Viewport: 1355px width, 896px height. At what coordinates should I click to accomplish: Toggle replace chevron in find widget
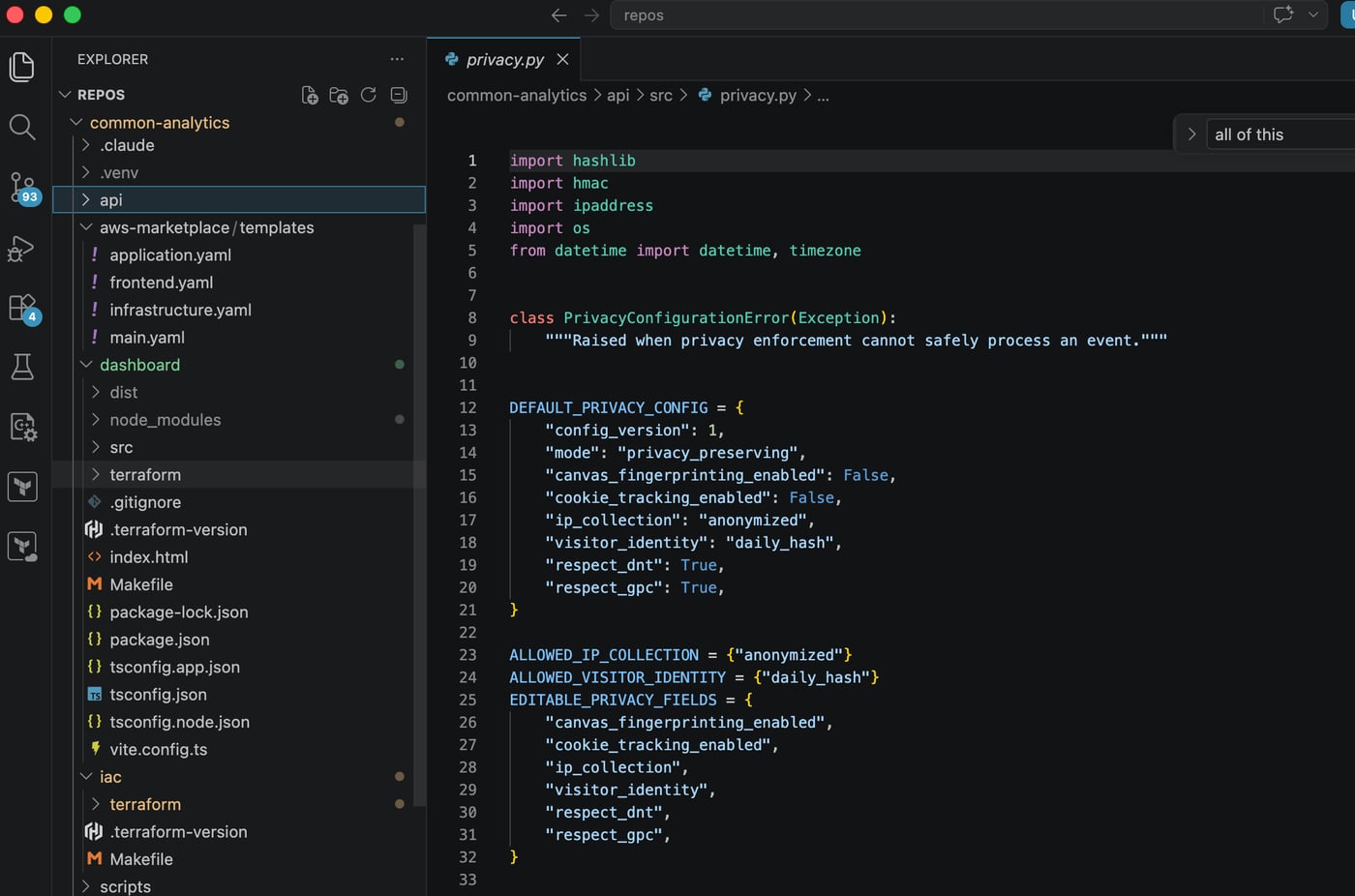[1191, 134]
